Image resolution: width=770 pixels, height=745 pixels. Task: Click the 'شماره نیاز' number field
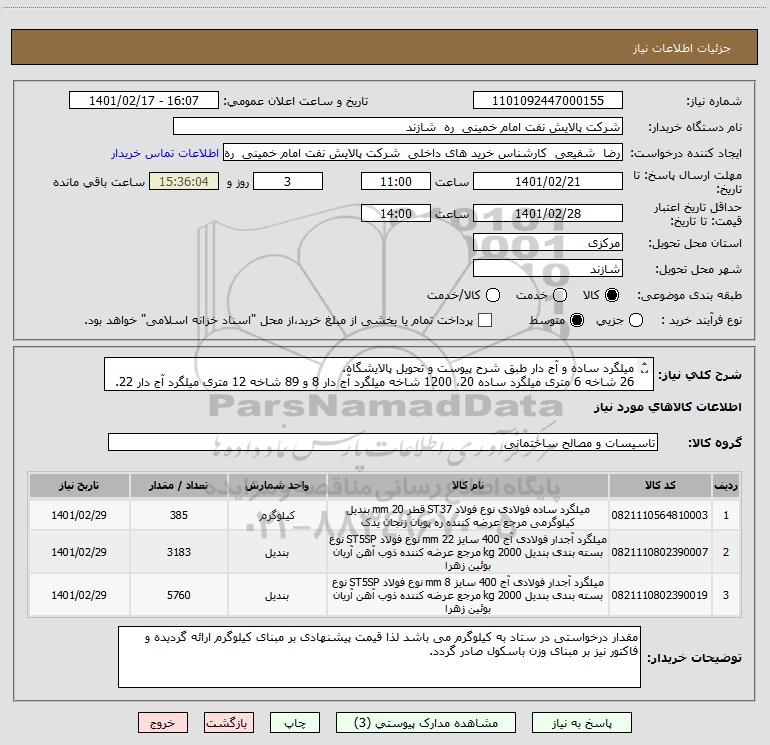(x=547, y=102)
